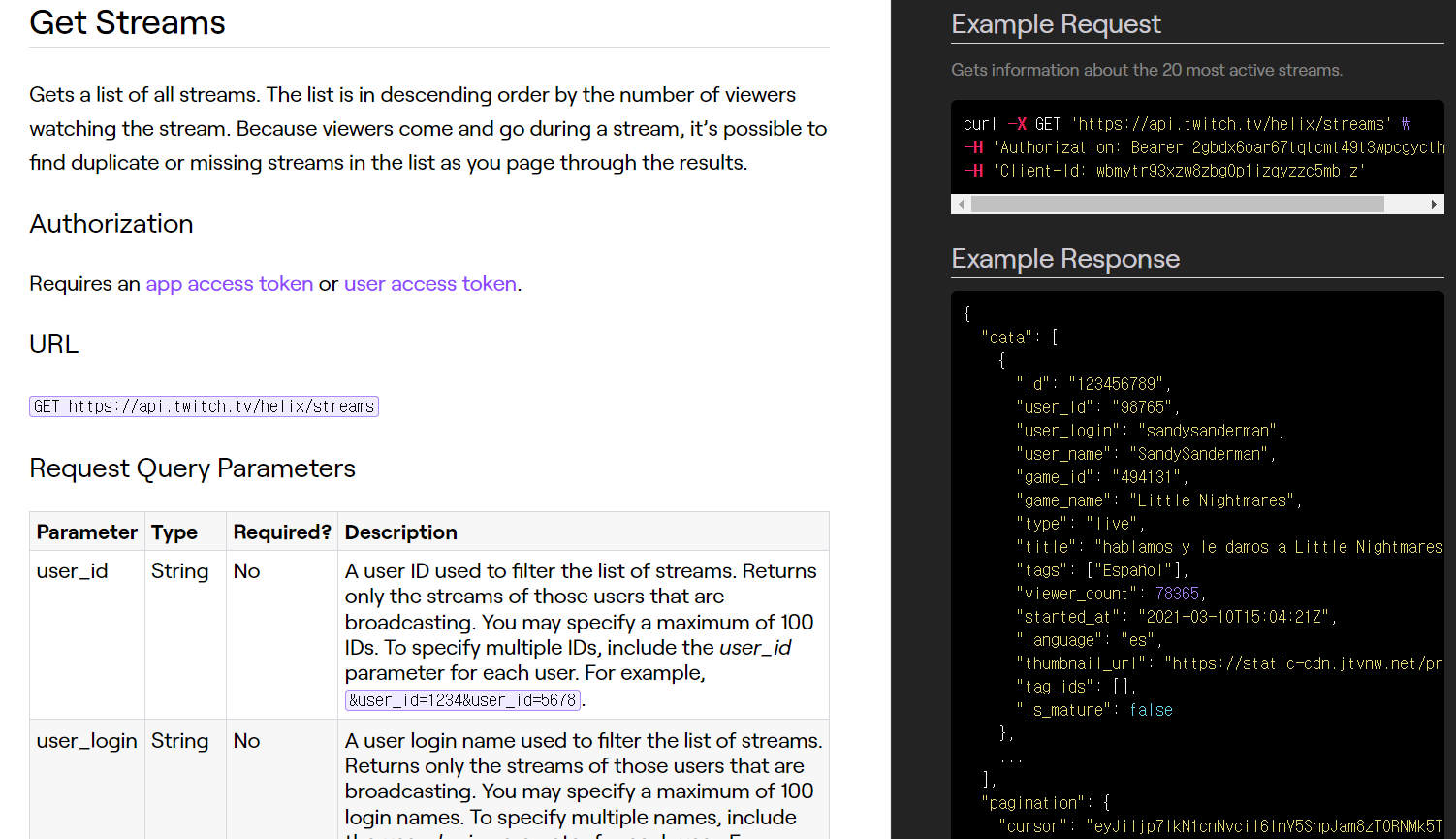Open the app access token link
Screen dimensions: 1456x839
230,284
